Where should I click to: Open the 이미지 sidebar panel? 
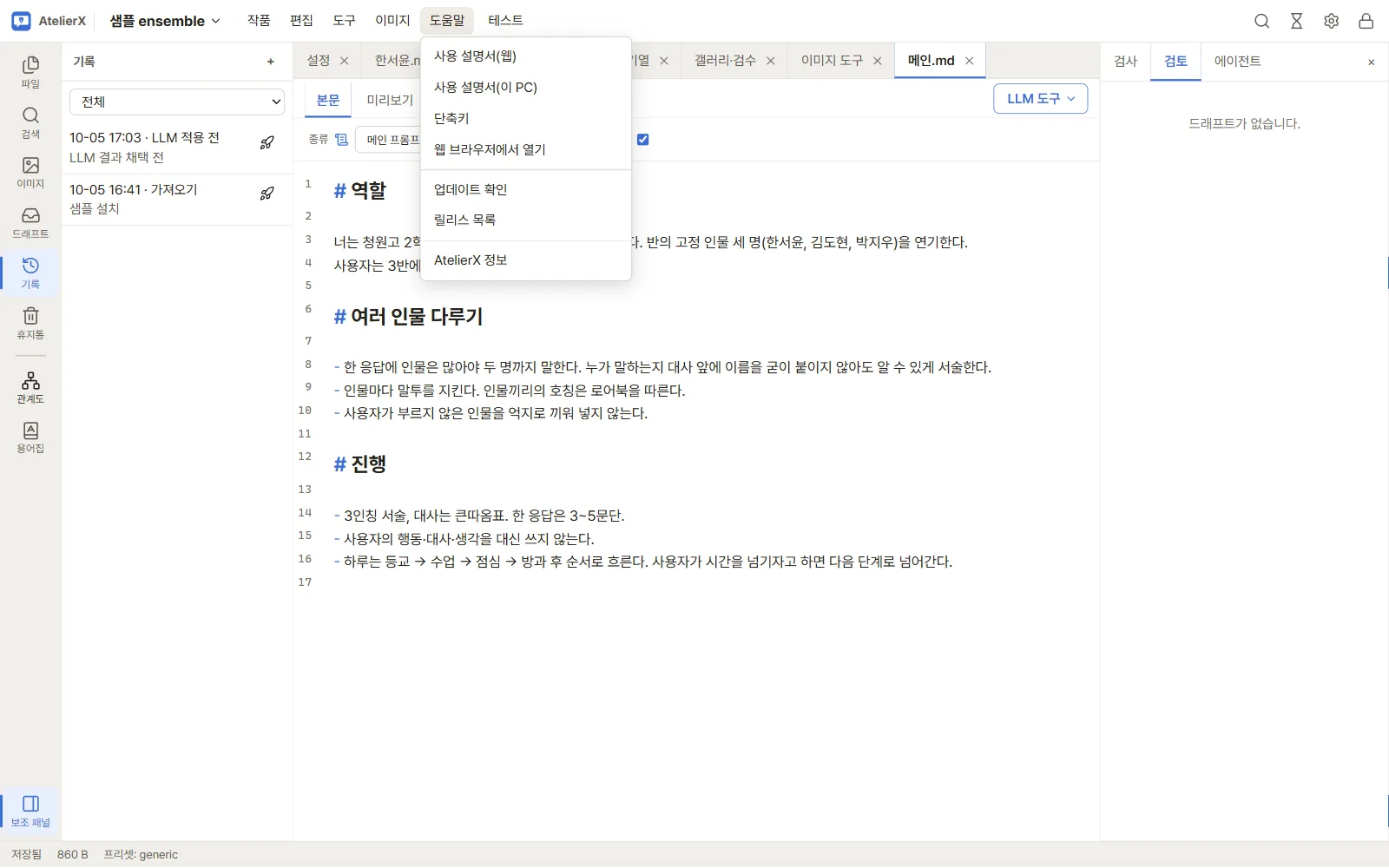tap(30, 172)
